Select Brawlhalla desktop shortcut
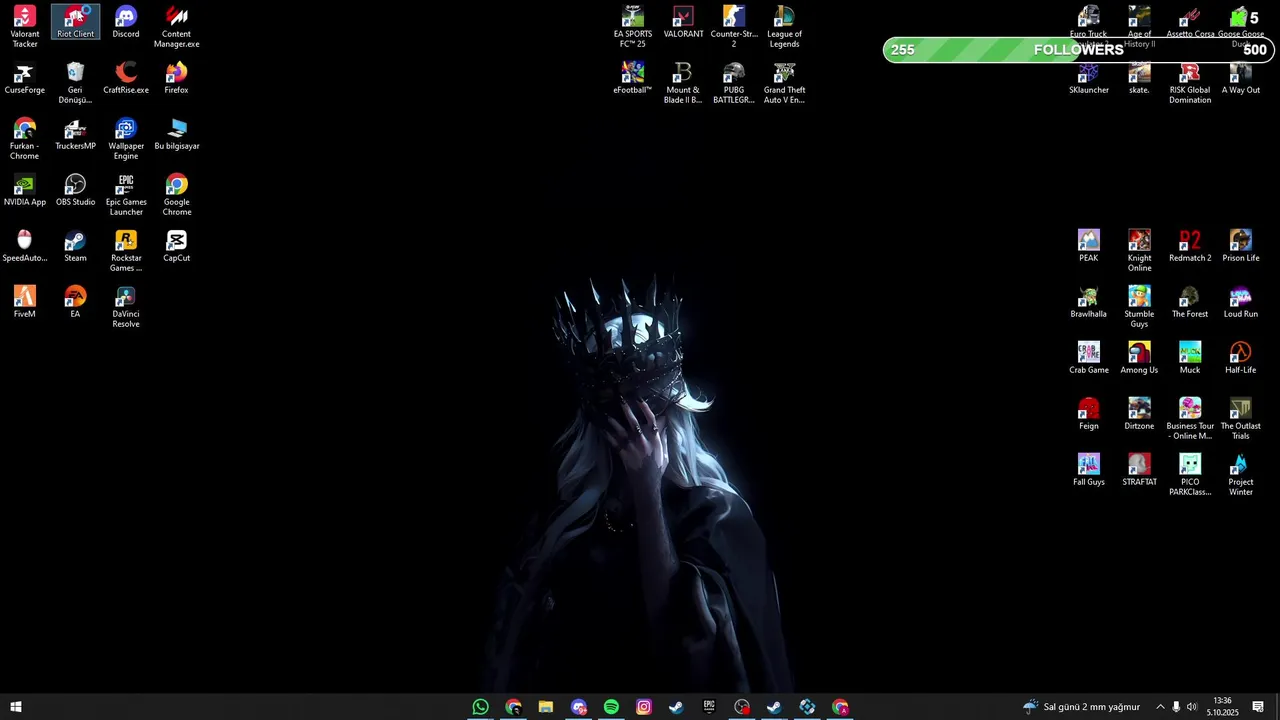1280x720 pixels. pyautogui.click(x=1089, y=302)
